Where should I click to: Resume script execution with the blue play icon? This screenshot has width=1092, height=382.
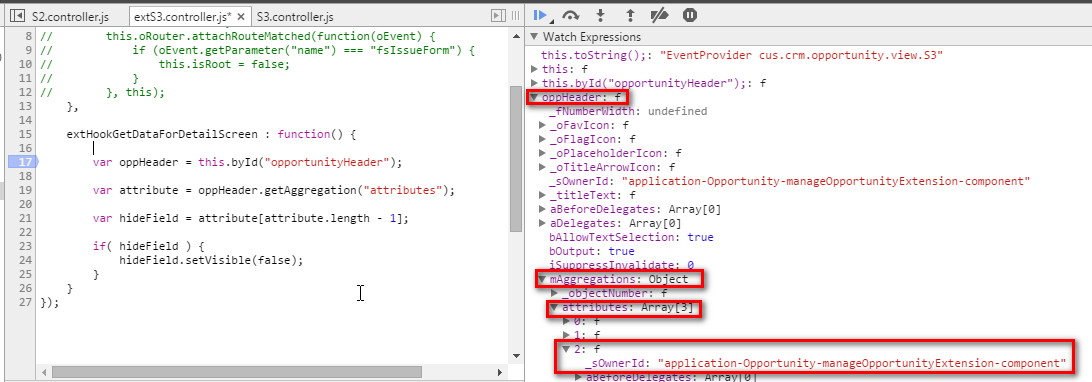coord(540,15)
